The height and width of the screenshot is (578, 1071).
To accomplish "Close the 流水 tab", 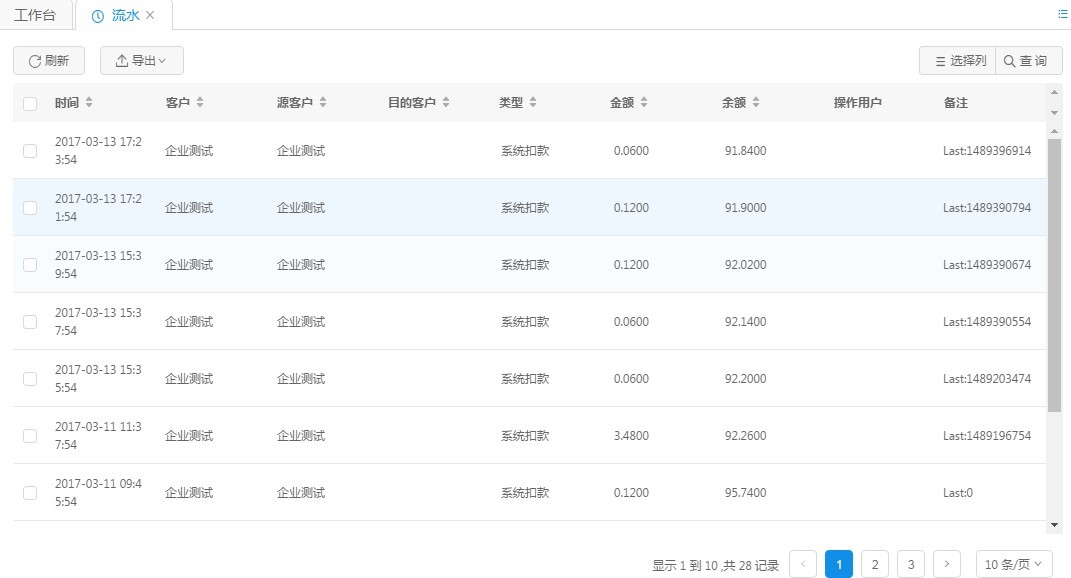I will point(150,15).
